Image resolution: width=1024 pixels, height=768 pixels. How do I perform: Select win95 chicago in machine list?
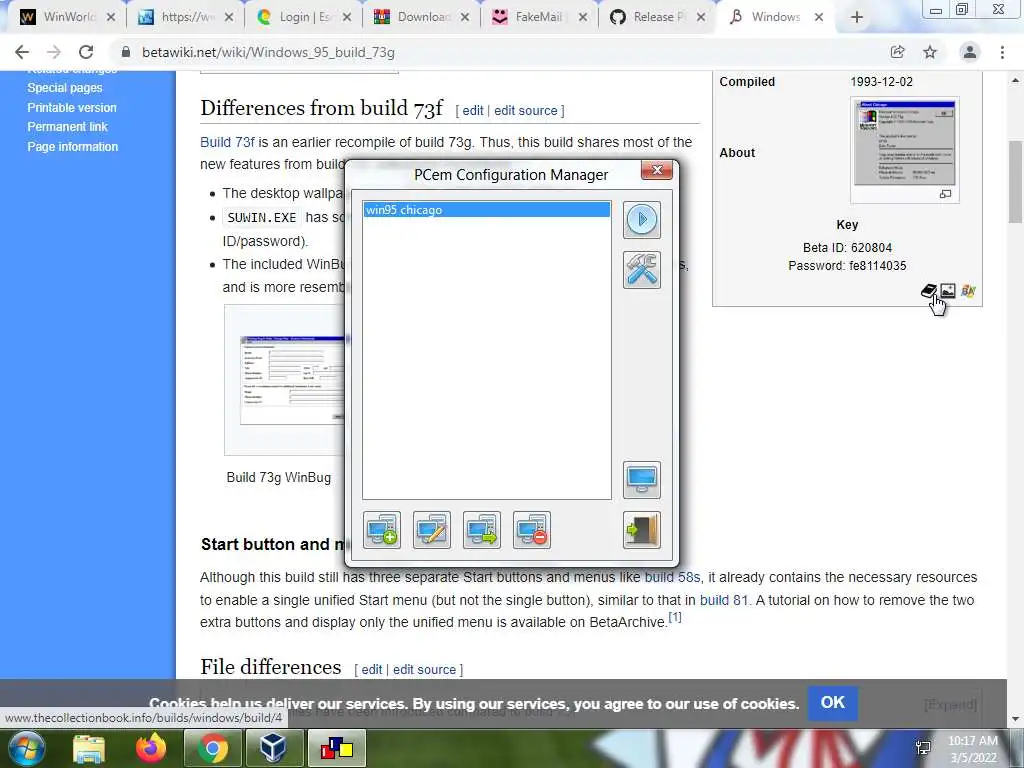click(487, 210)
